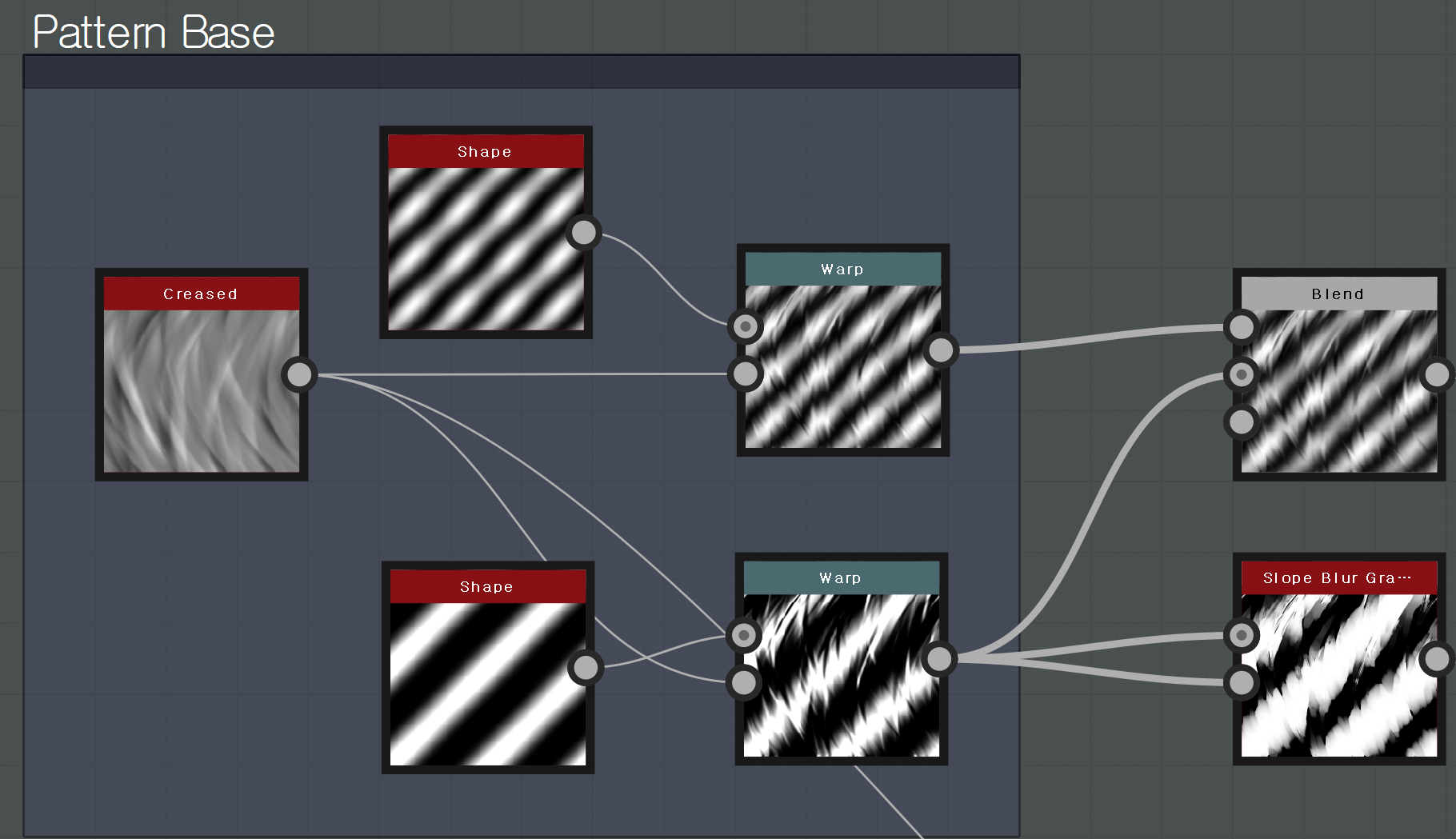Select the Blend node's gray title bar
Screen dimensions: 1456x839
(x=1338, y=294)
